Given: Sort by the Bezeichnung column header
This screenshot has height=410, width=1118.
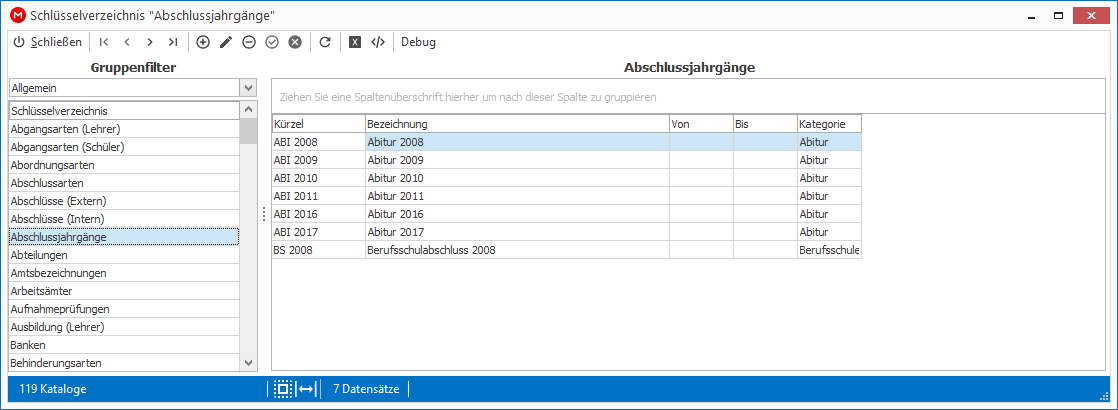Looking at the screenshot, I should (517, 124).
